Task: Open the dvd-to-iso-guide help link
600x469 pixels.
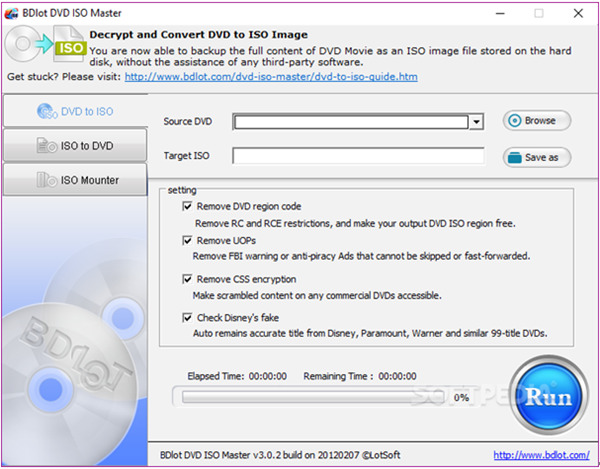Action: (x=271, y=77)
